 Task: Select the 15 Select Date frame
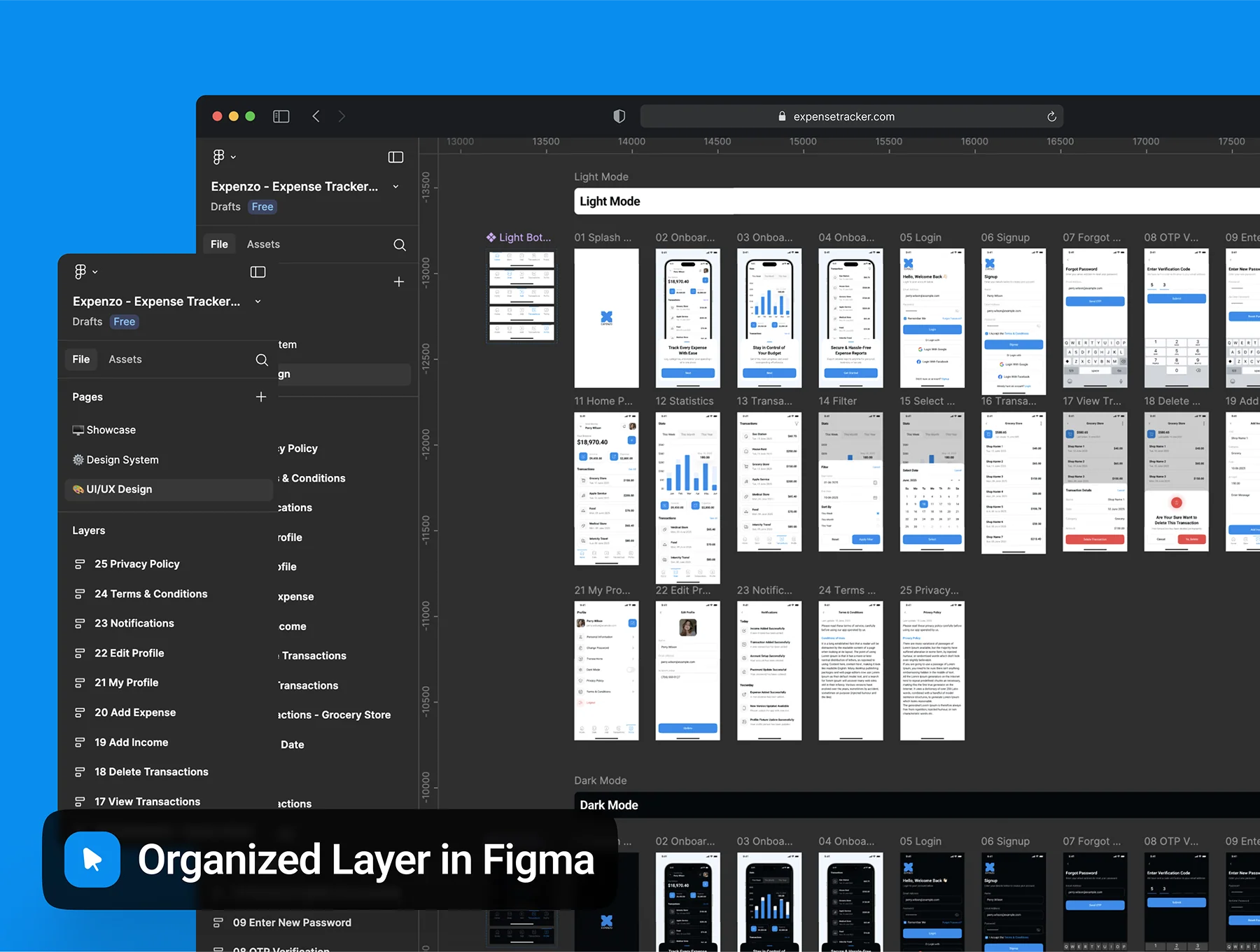(x=932, y=482)
